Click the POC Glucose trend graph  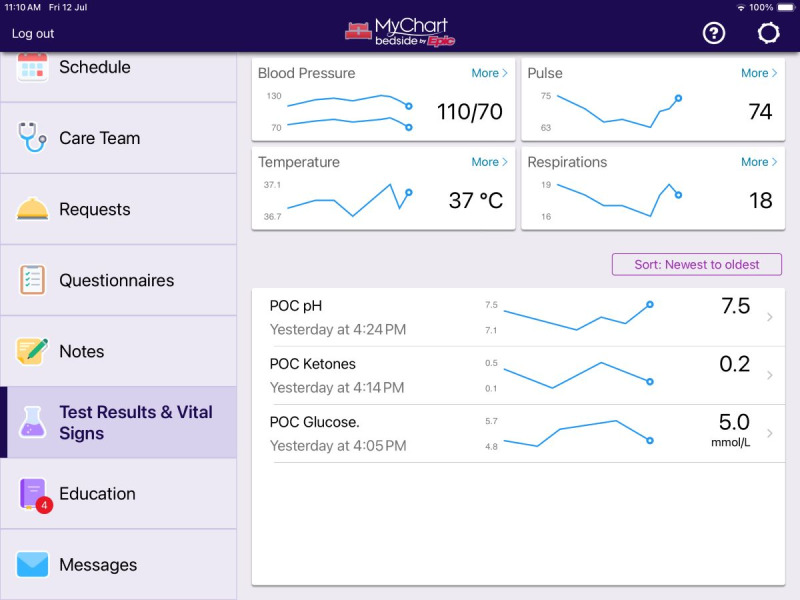pos(579,433)
